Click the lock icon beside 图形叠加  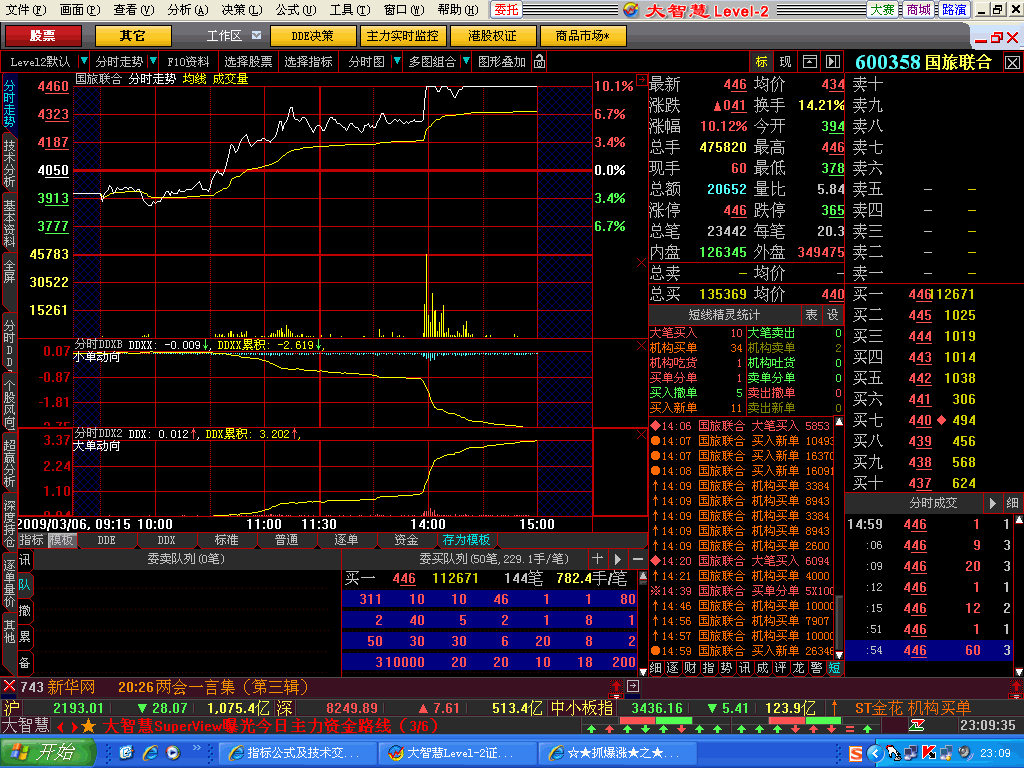pos(539,61)
